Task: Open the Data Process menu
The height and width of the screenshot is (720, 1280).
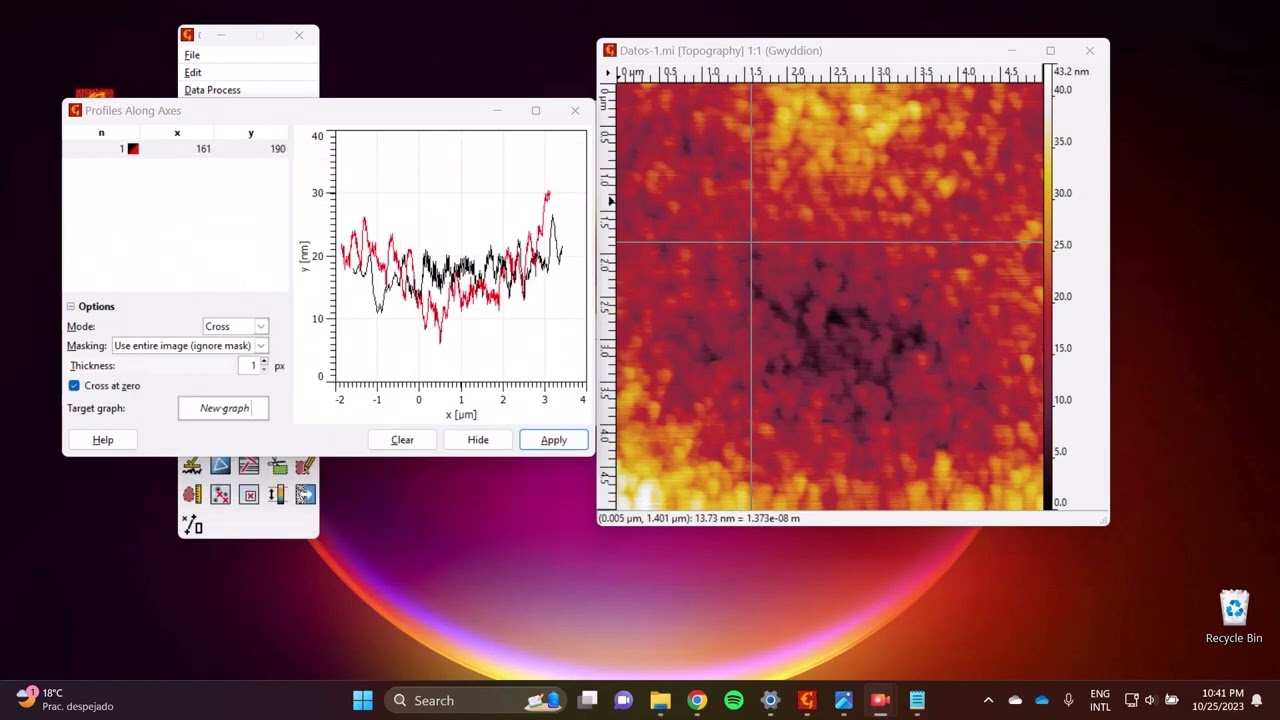Action: point(212,90)
